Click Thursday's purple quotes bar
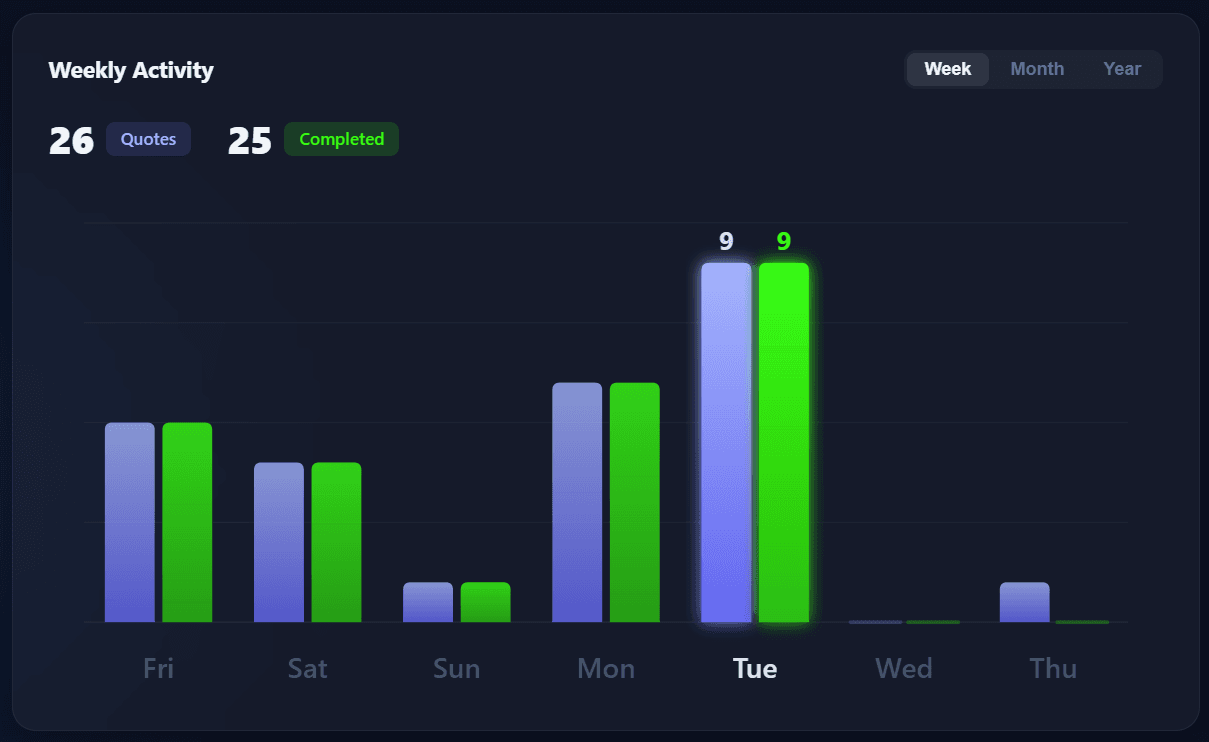The height and width of the screenshot is (742, 1209). click(1024, 602)
